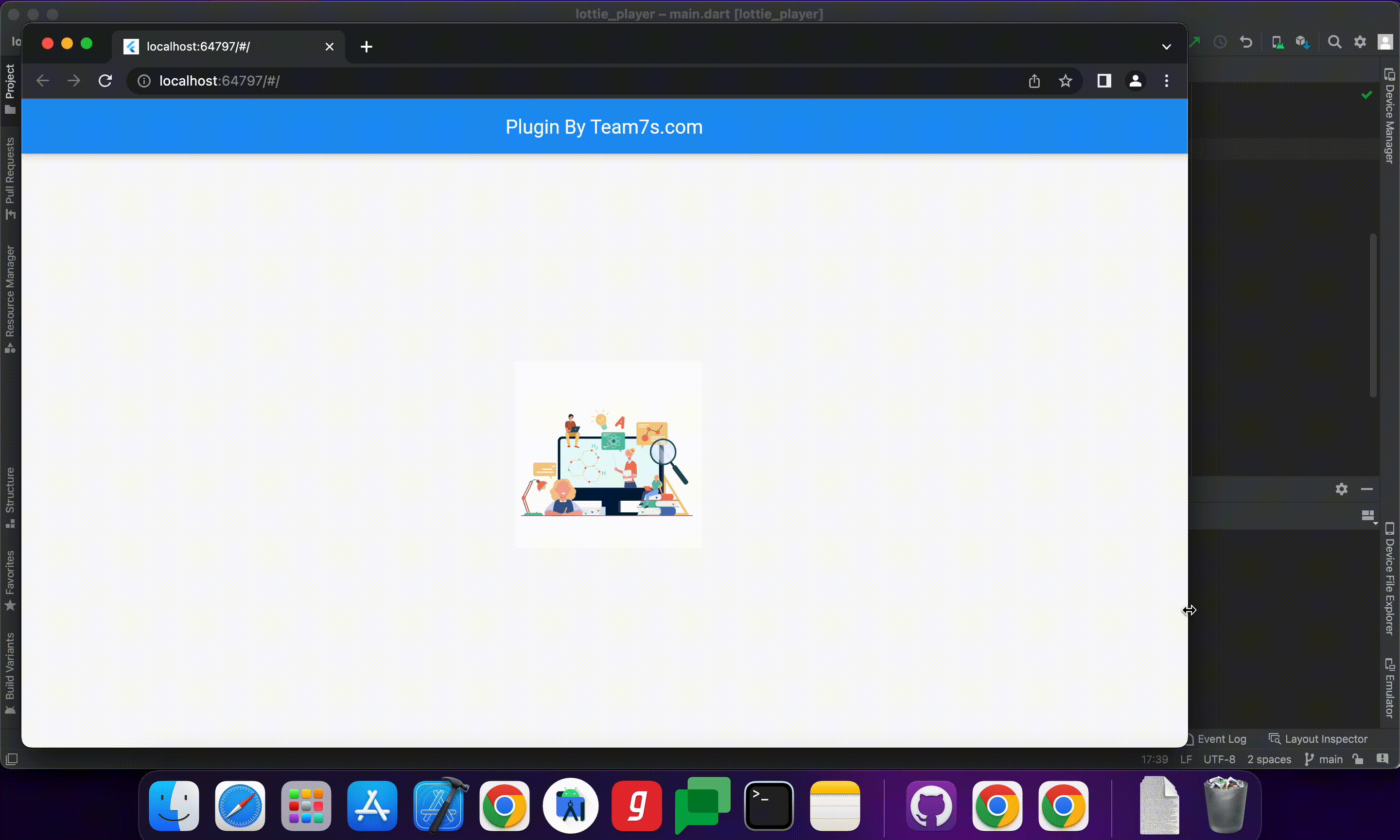Click the Chrome share icon

[x=1034, y=81]
